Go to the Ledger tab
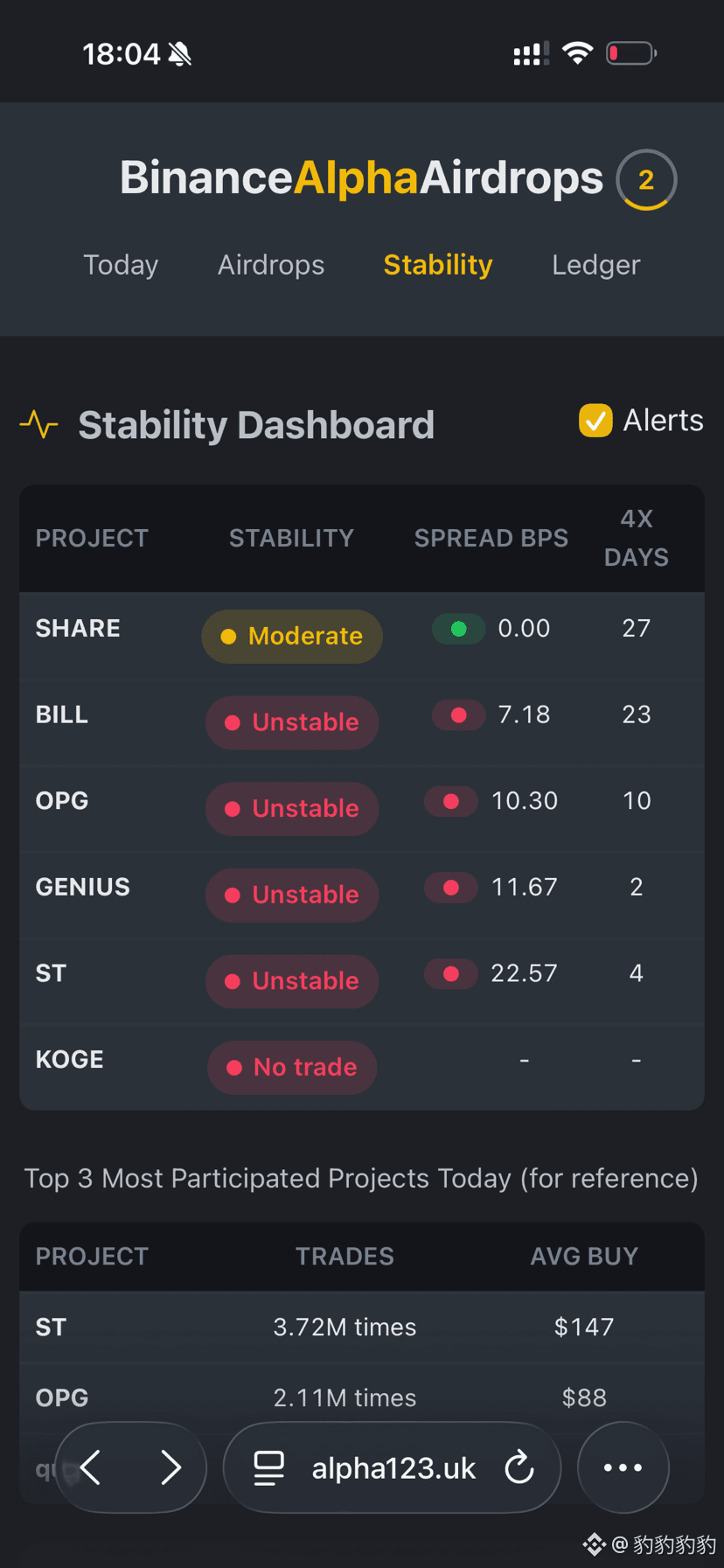The width and height of the screenshot is (724, 1568). tap(596, 265)
